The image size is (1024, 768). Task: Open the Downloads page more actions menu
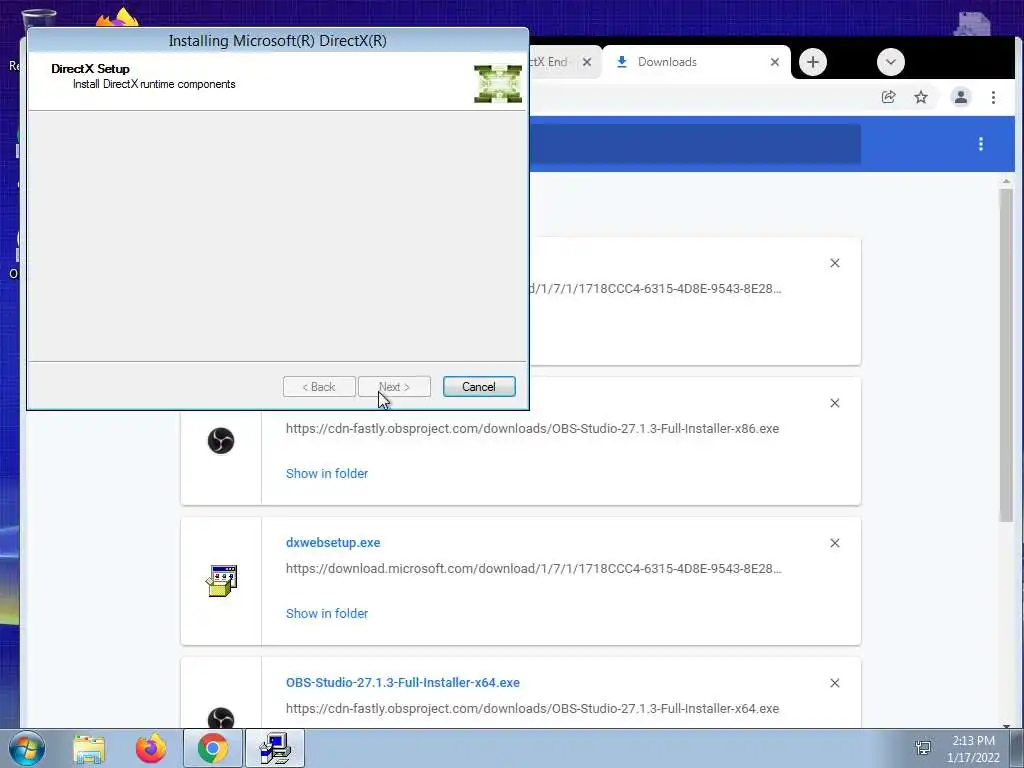tap(980, 144)
